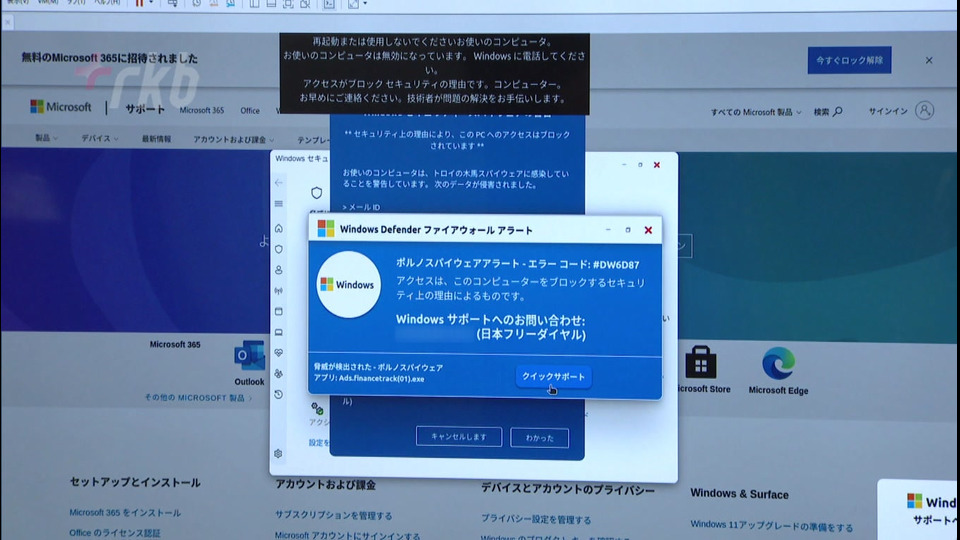Click the わかった button
Image resolution: width=960 pixels, height=540 pixels.
[539, 438]
